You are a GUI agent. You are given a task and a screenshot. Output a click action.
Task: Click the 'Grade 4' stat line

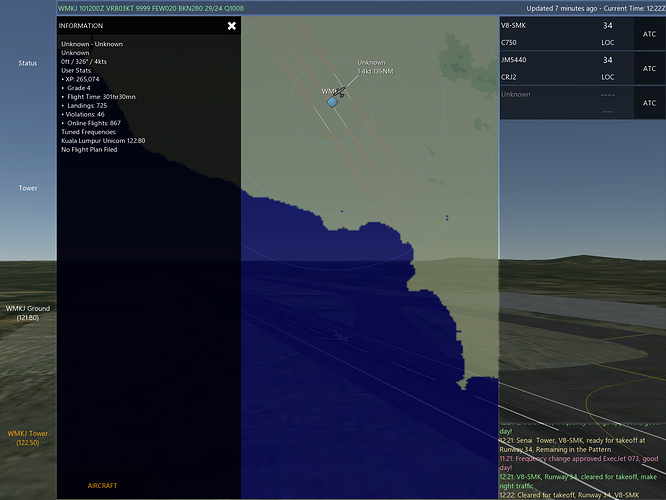point(79,88)
